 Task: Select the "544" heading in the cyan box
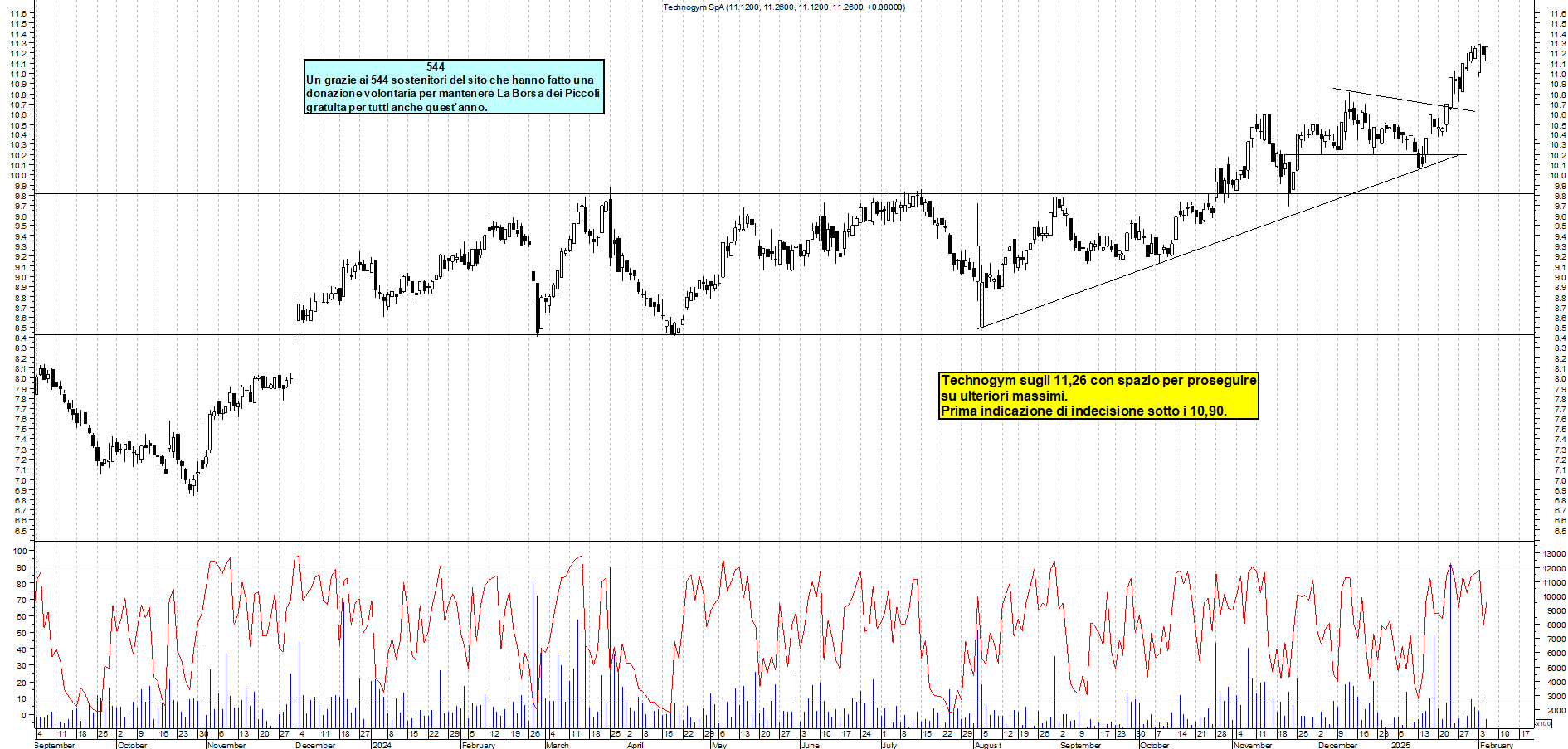click(x=436, y=66)
